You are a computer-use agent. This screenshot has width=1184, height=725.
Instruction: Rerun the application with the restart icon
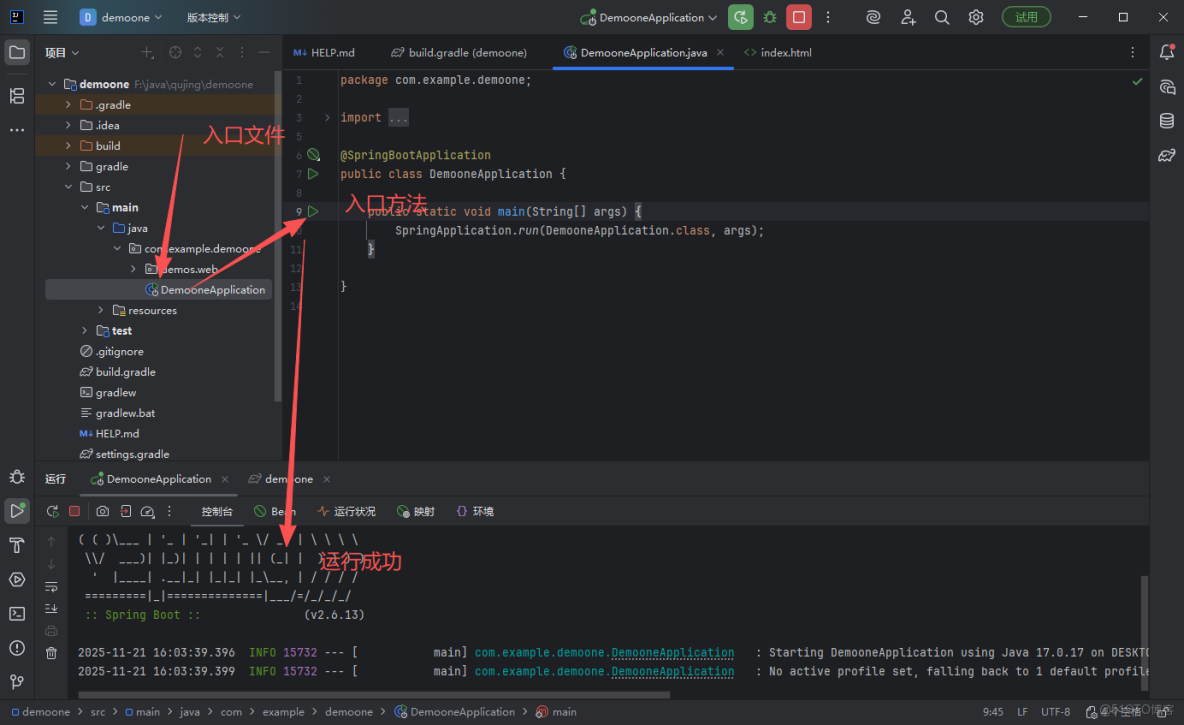tap(52, 511)
